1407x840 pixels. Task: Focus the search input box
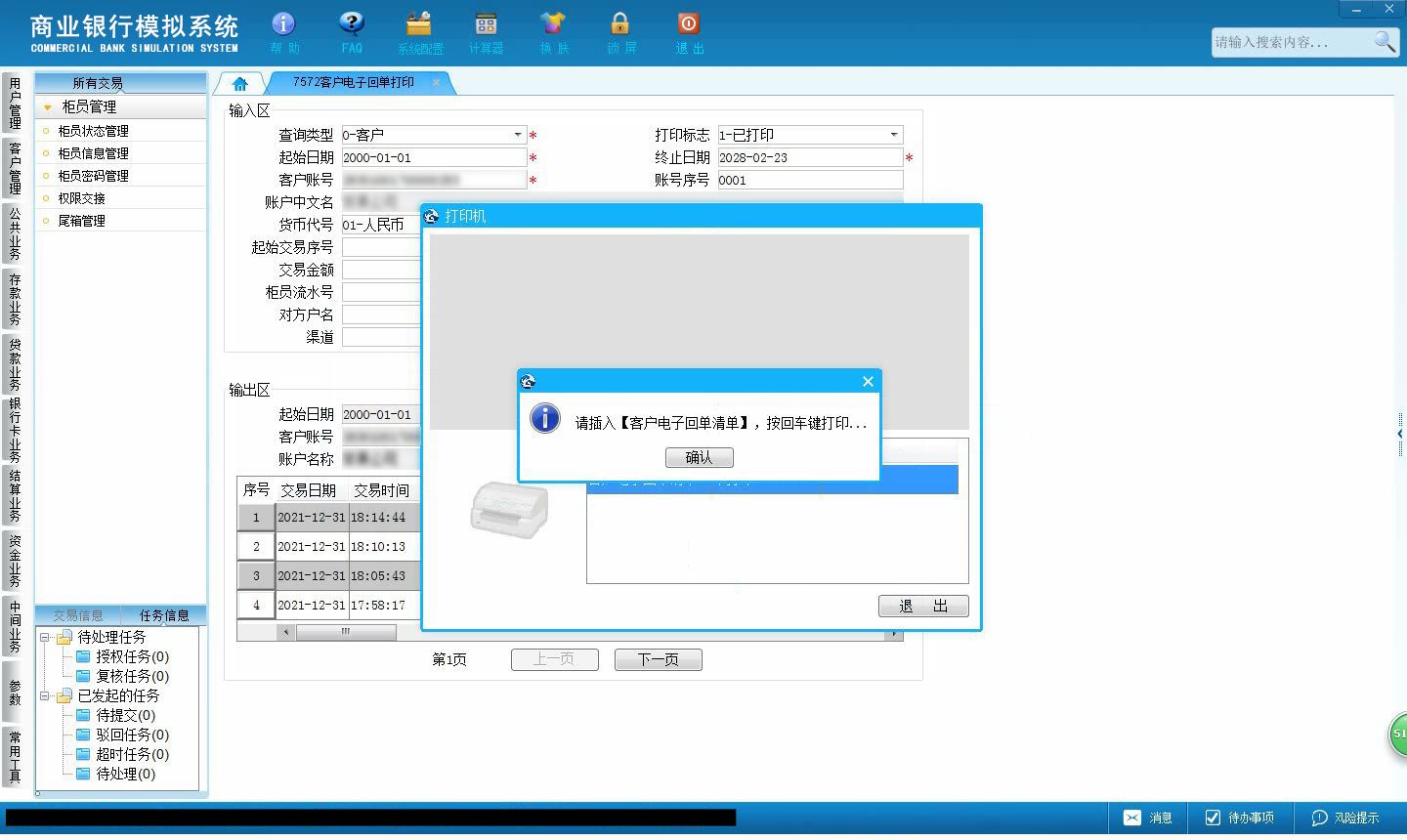pos(1292,42)
